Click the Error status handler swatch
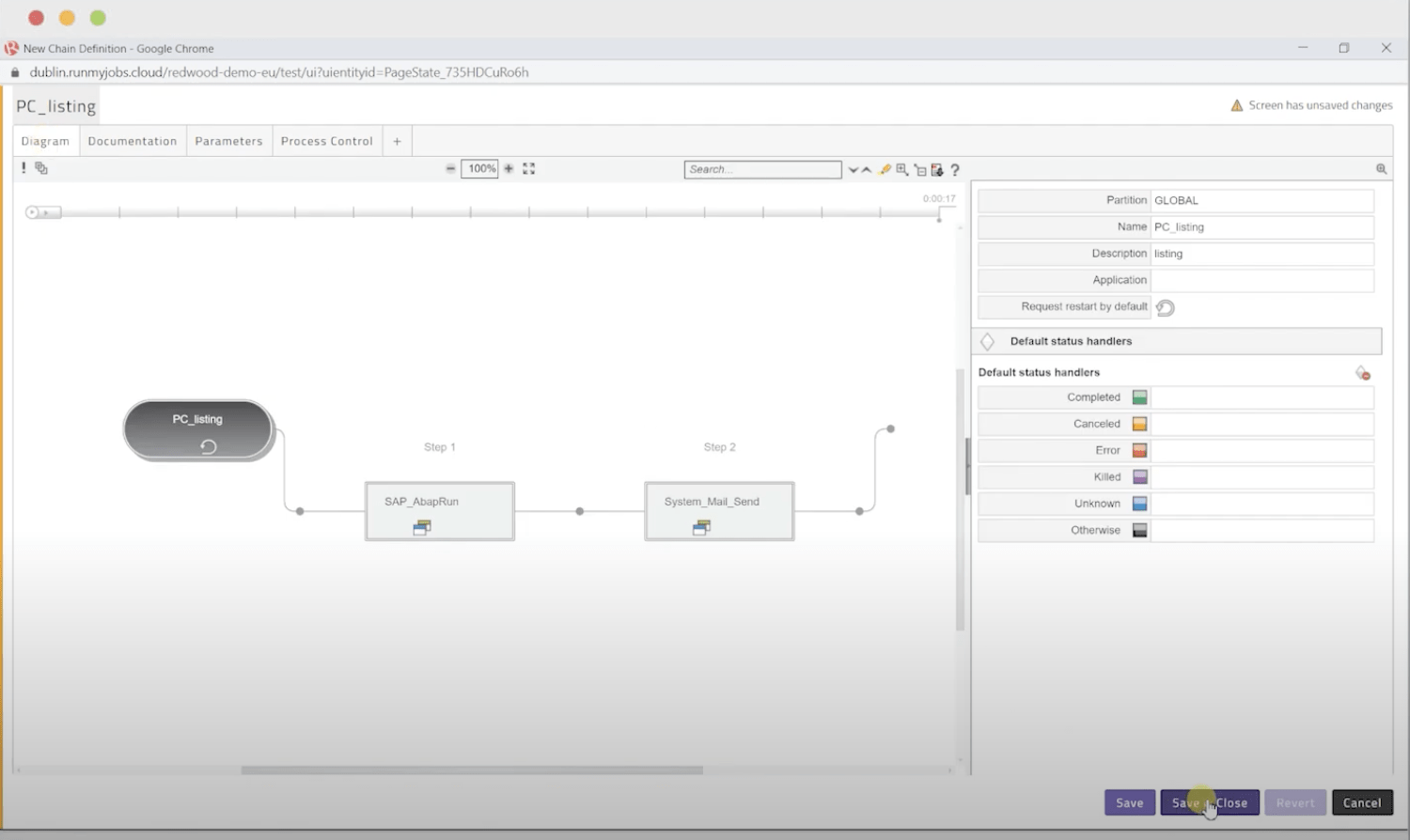 pos(1139,450)
